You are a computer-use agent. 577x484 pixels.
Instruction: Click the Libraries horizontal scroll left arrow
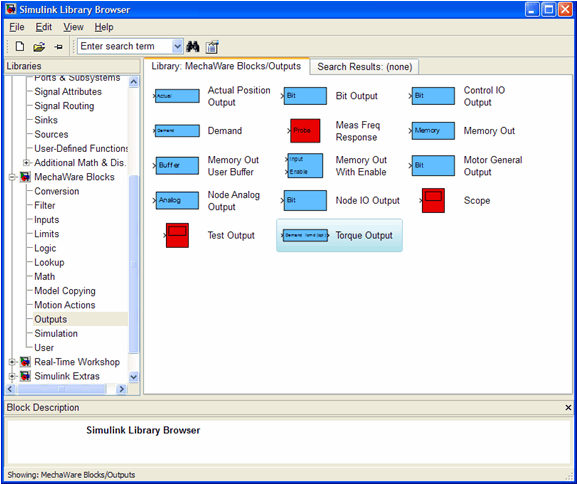pos(10,389)
